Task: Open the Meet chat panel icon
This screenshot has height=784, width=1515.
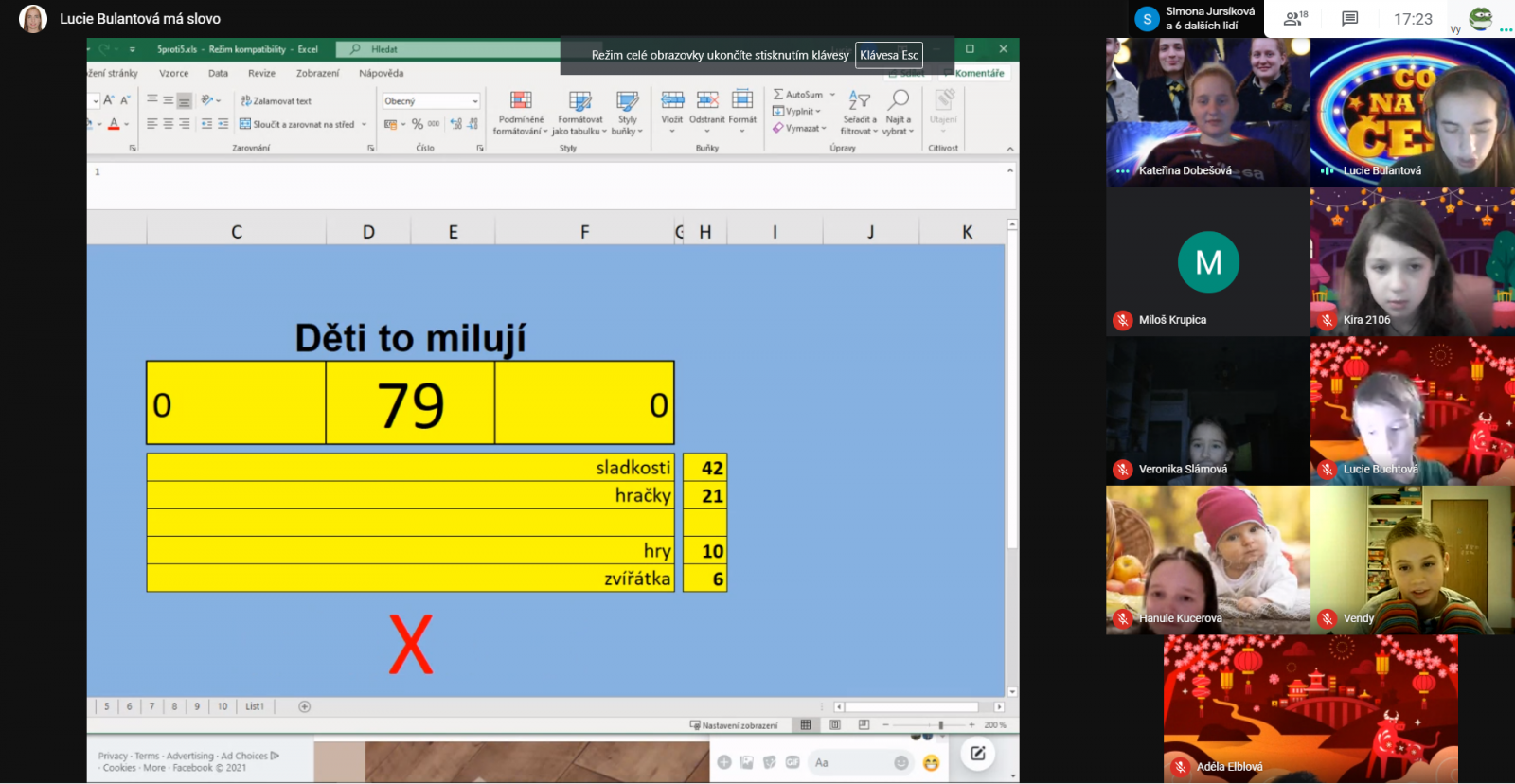Action: click(x=1350, y=19)
